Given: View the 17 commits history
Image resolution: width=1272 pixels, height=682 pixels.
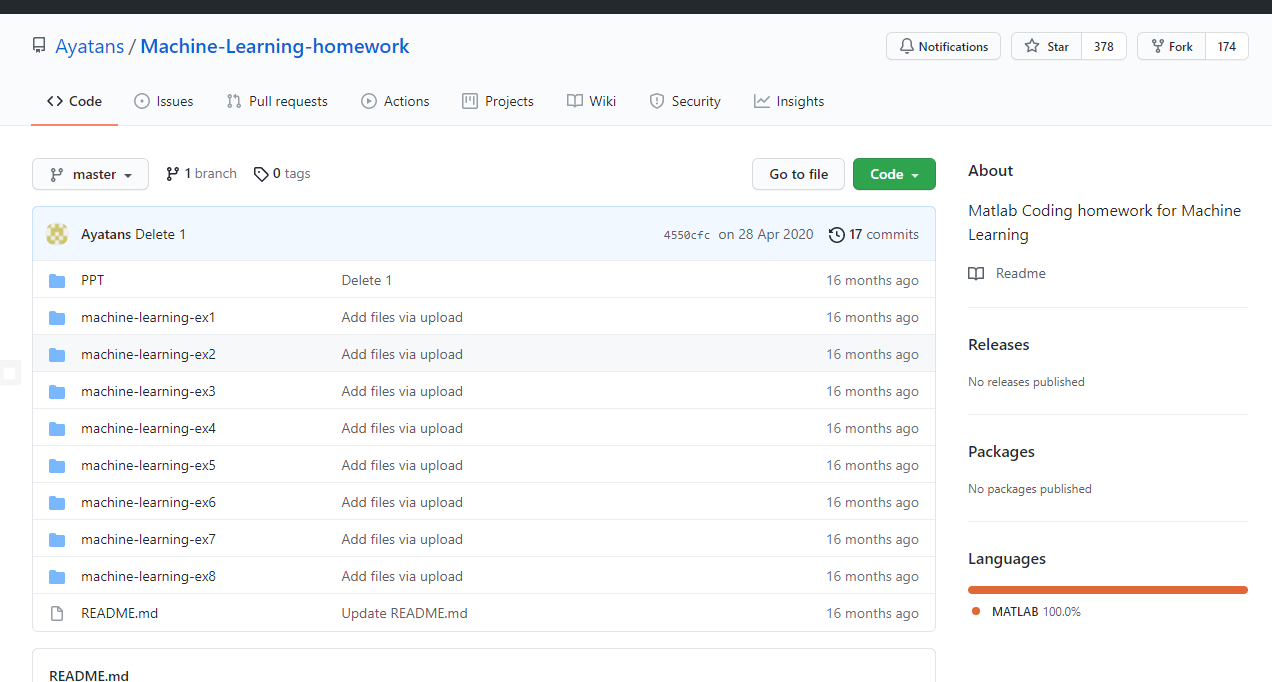Looking at the screenshot, I should 874,234.
